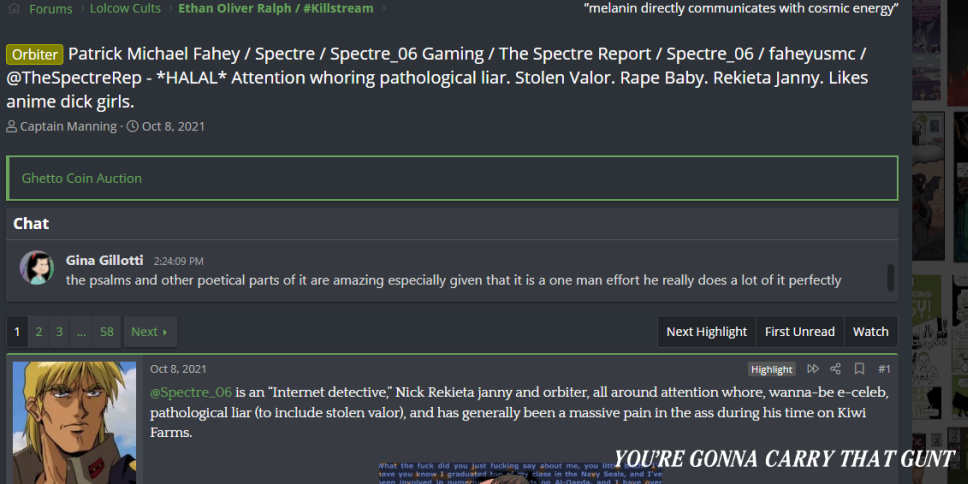Jump to First Unread post

click(x=799, y=332)
